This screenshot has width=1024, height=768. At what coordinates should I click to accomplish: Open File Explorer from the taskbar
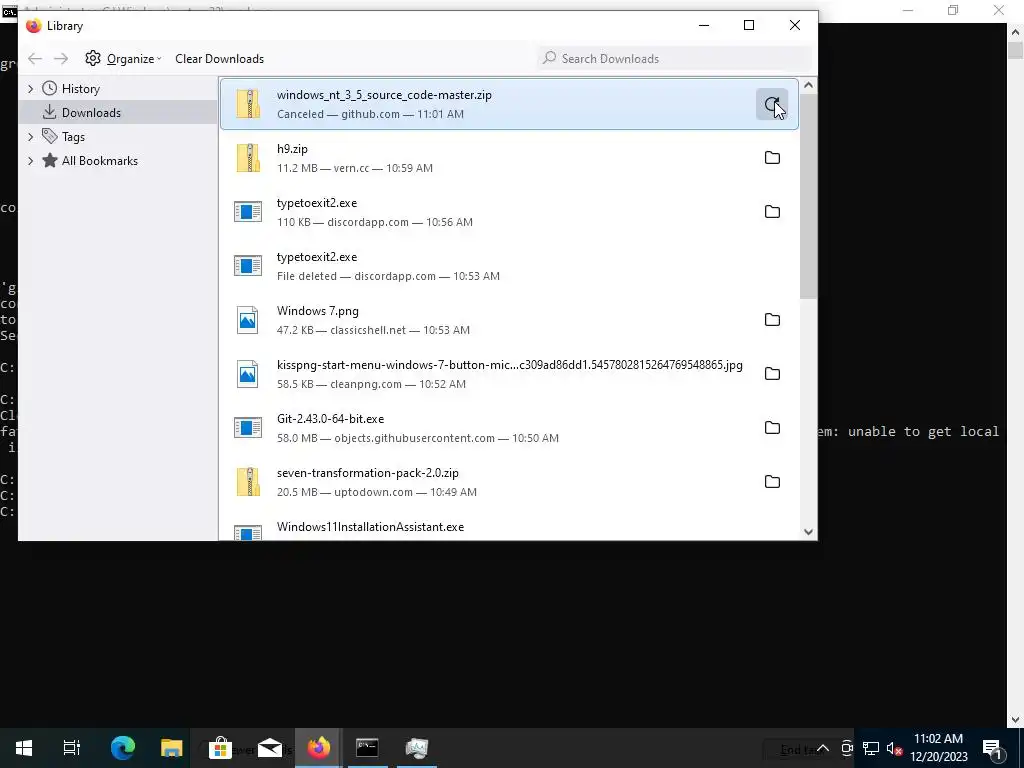click(171, 748)
